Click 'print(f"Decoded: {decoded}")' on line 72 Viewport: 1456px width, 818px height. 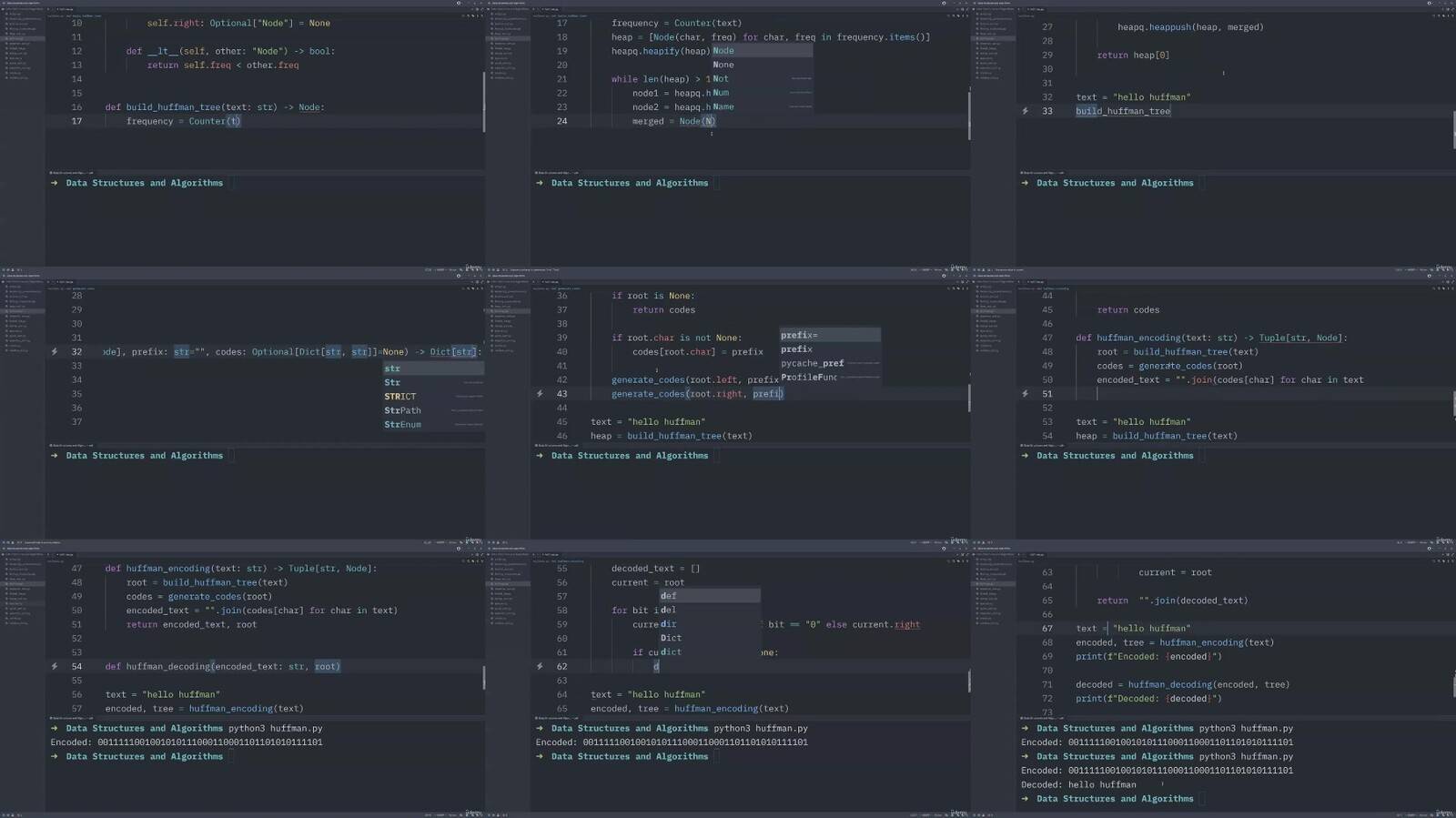1148,699
